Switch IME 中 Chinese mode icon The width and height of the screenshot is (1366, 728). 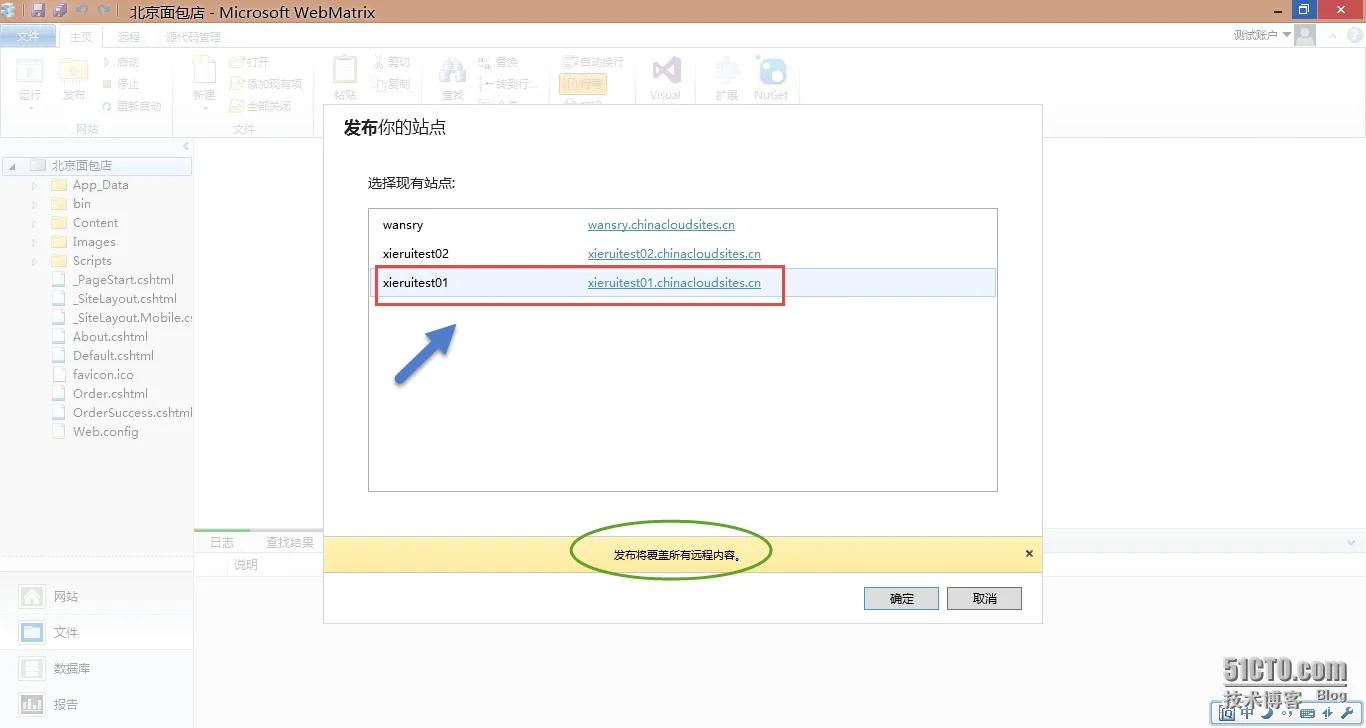[1248, 713]
